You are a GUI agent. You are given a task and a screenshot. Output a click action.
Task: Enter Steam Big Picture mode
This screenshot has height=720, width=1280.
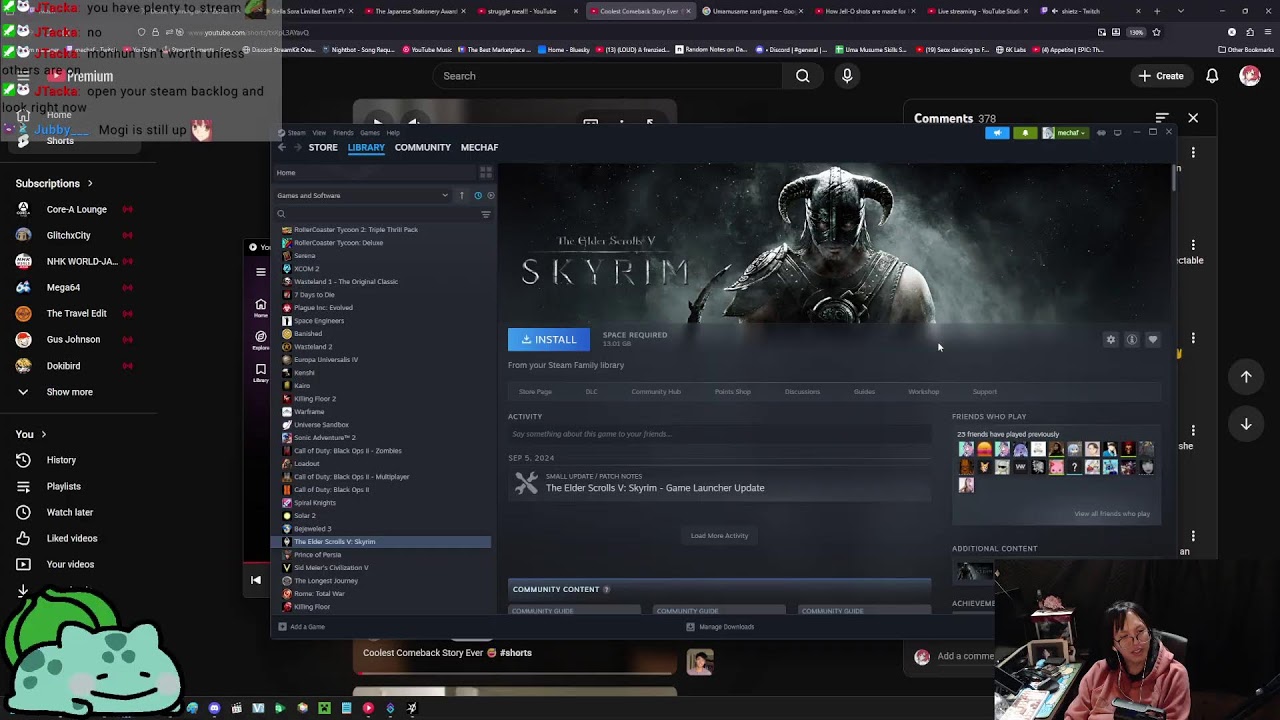[1118, 132]
